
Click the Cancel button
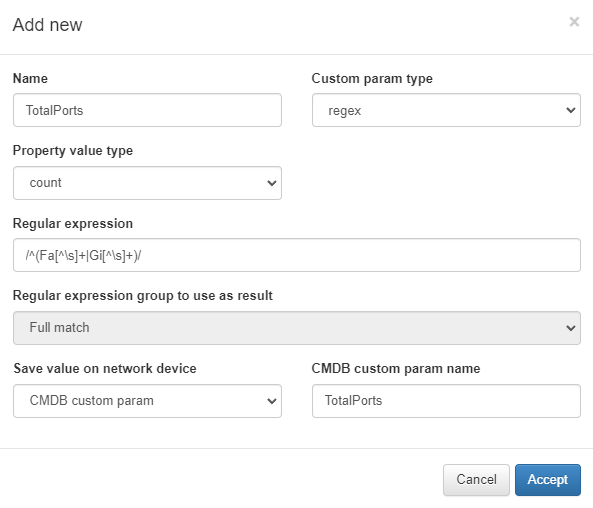tap(476, 480)
